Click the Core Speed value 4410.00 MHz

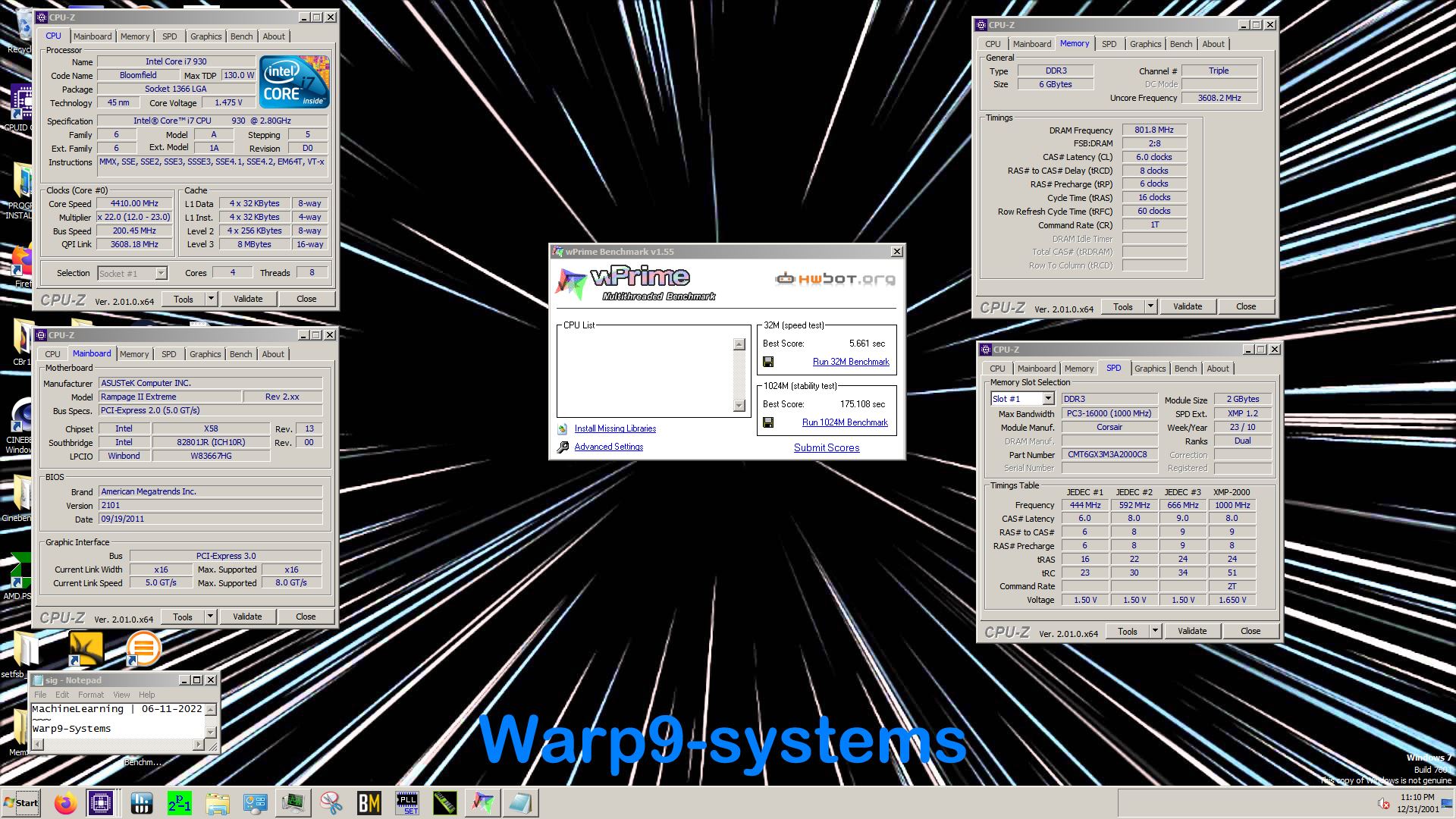(135, 203)
